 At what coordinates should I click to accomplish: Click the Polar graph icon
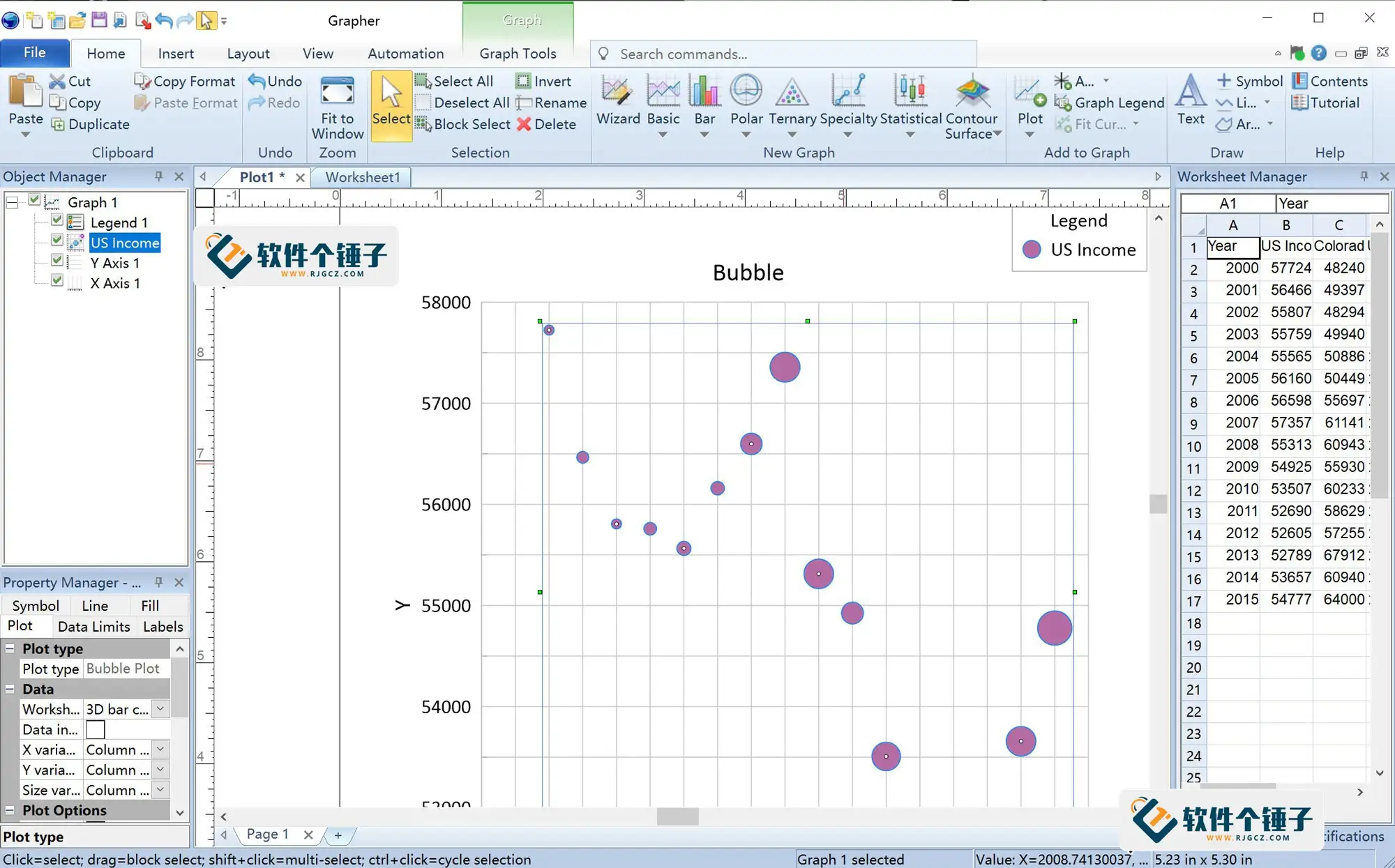[x=746, y=91]
